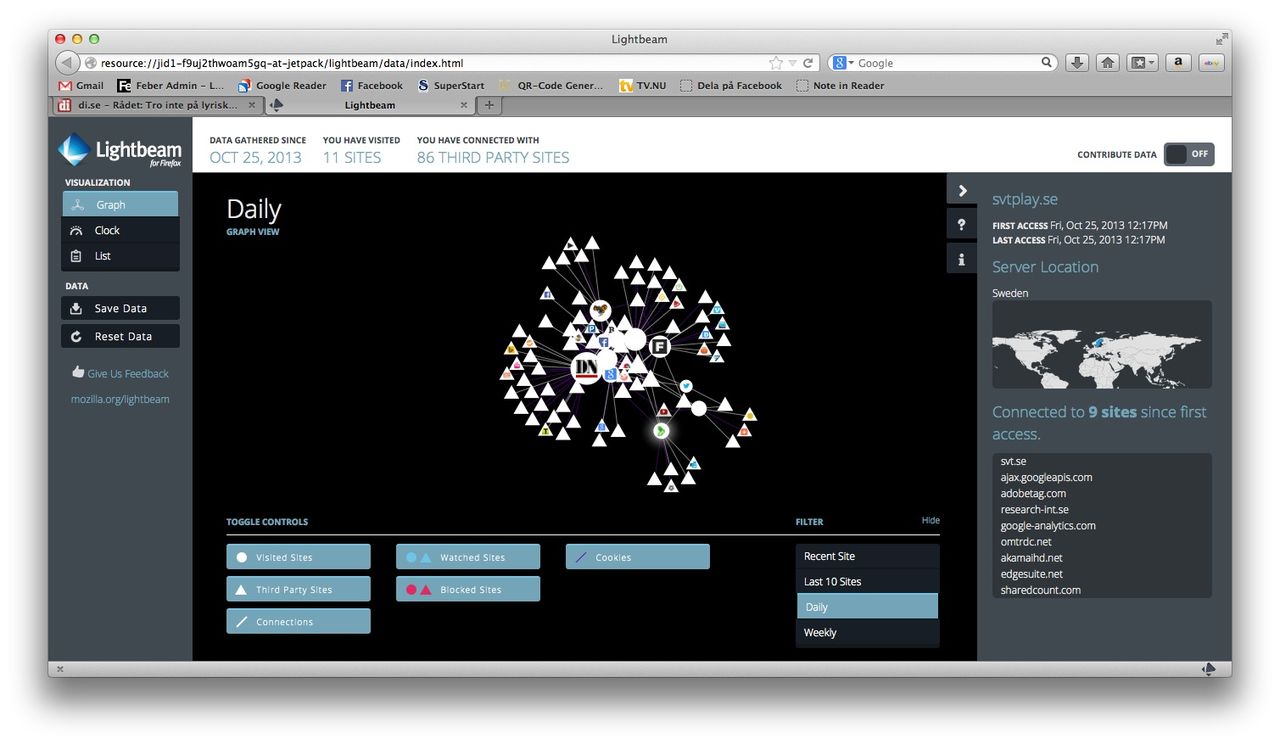Open the help question mark panel
The image size is (1280, 744).
(x=962, y=225)
